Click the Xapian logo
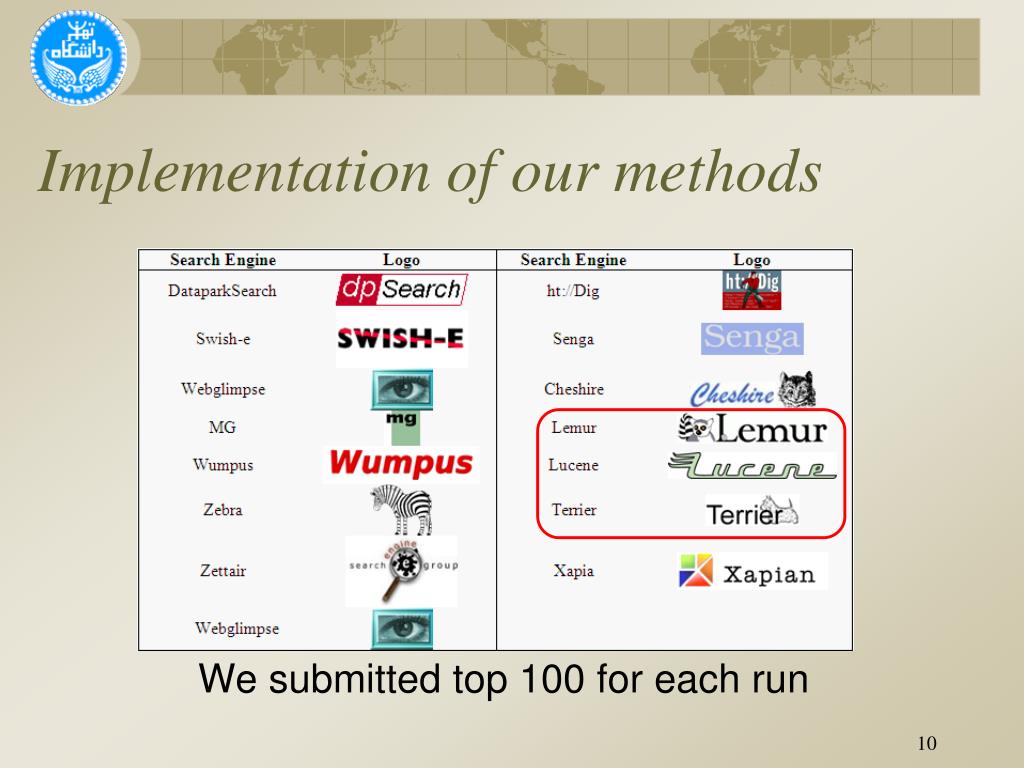This screenshot has width=1024, height=768. [753, 571]
